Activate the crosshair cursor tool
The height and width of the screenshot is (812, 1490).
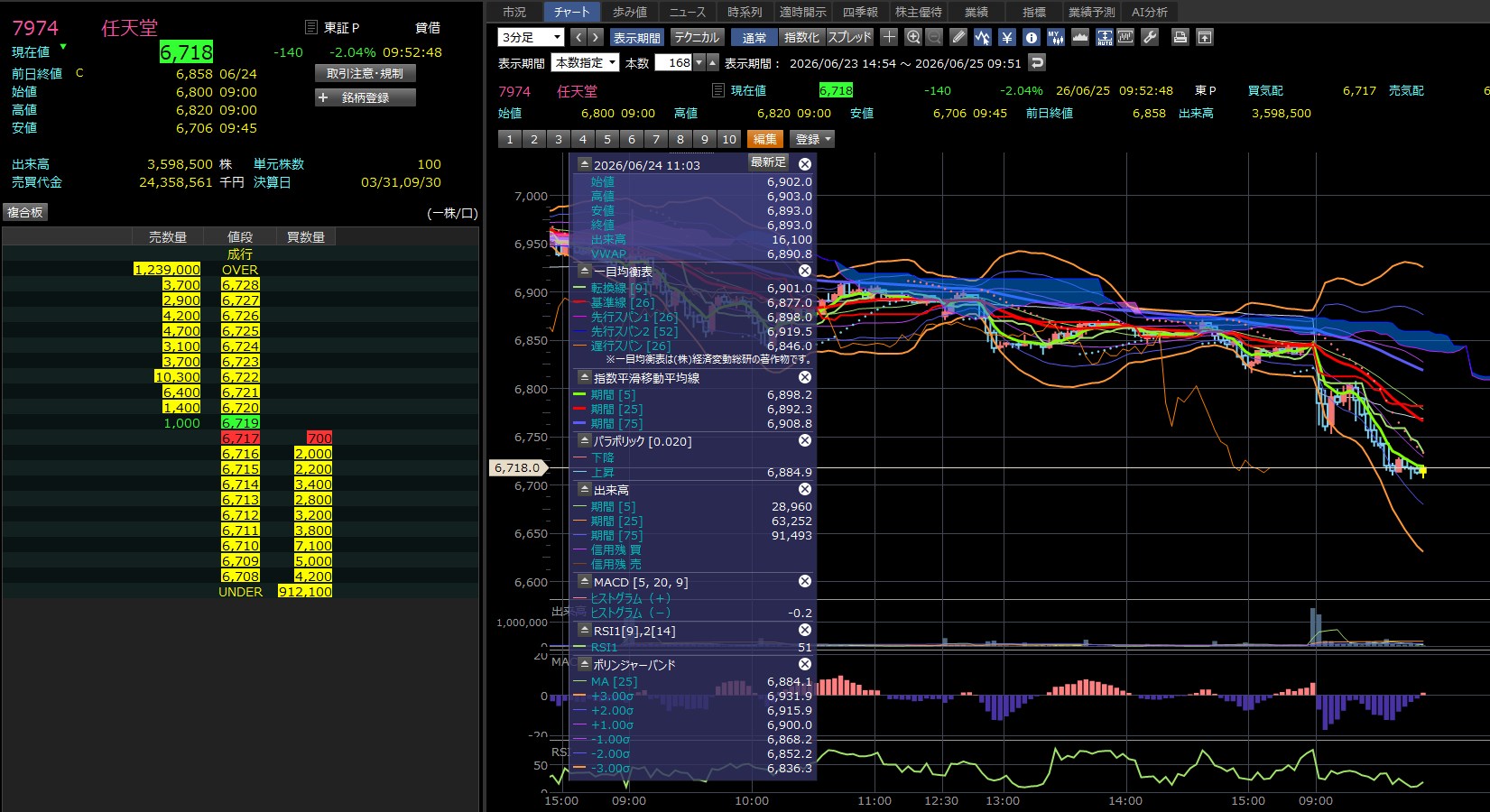coord(889,37)
